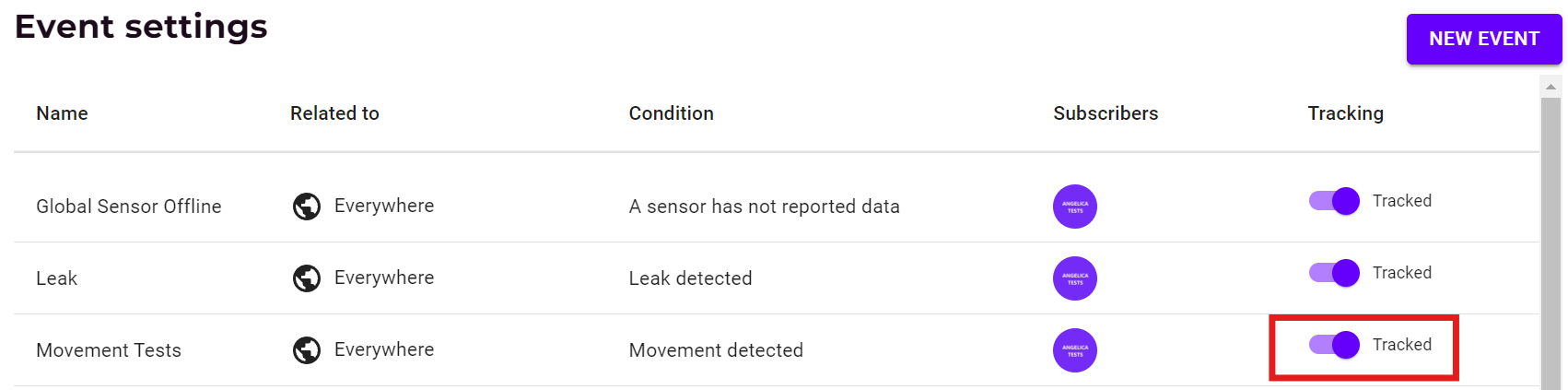Open the Leak event entry

[x=57, y=278]
